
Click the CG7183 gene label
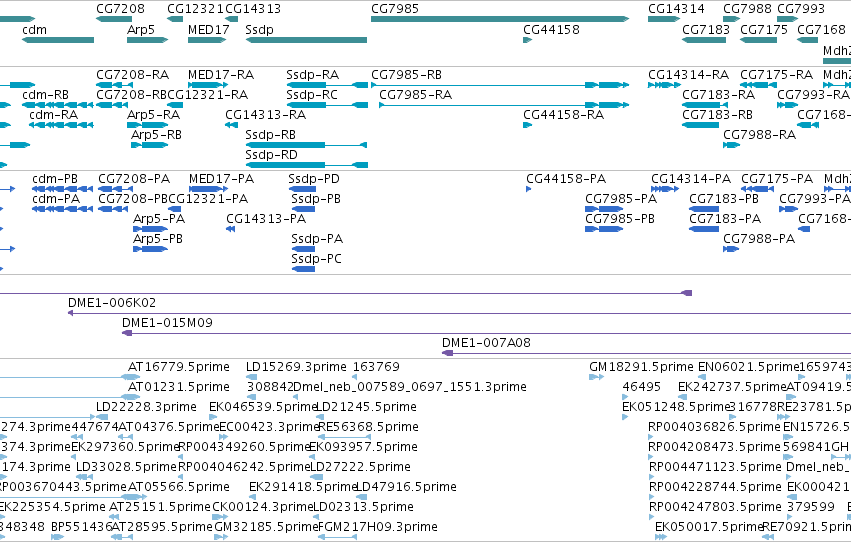click(706, 29)
